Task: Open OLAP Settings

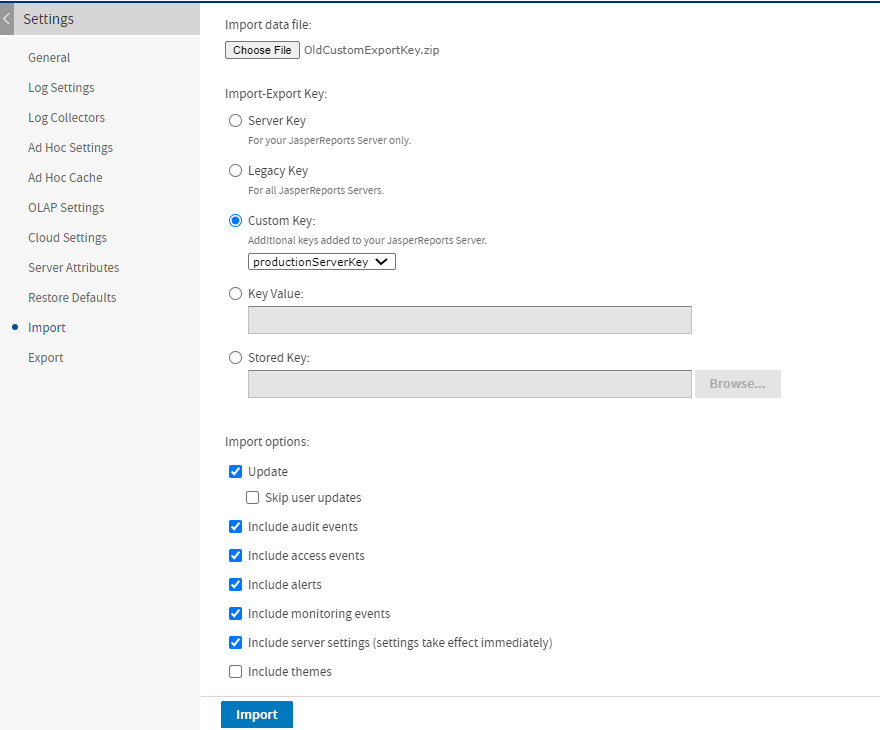Action: pyautogui.click(x=66, y=208)
